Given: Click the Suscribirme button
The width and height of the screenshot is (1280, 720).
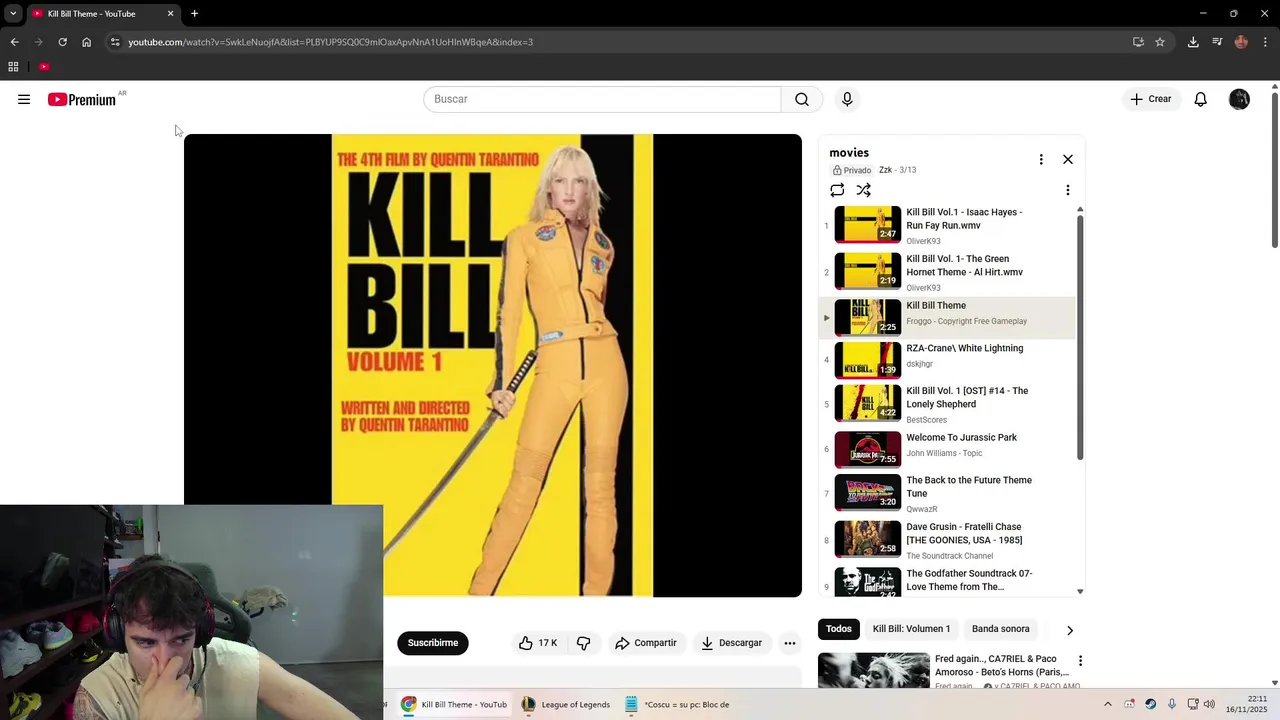Looking at the screenshot, I should pyautogui.click(x=433, y=643).
